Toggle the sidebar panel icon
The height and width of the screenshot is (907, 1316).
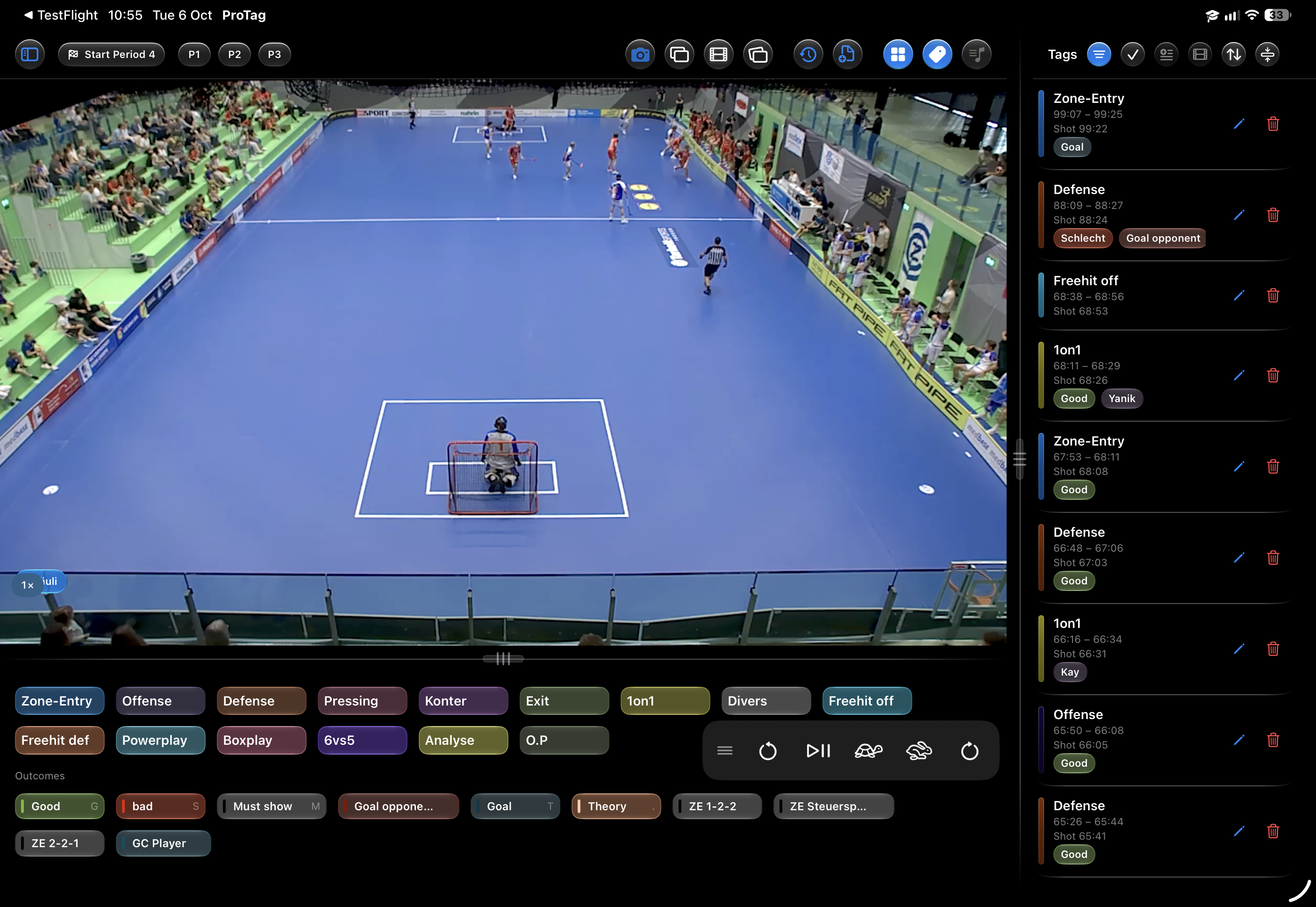[29, 55]
